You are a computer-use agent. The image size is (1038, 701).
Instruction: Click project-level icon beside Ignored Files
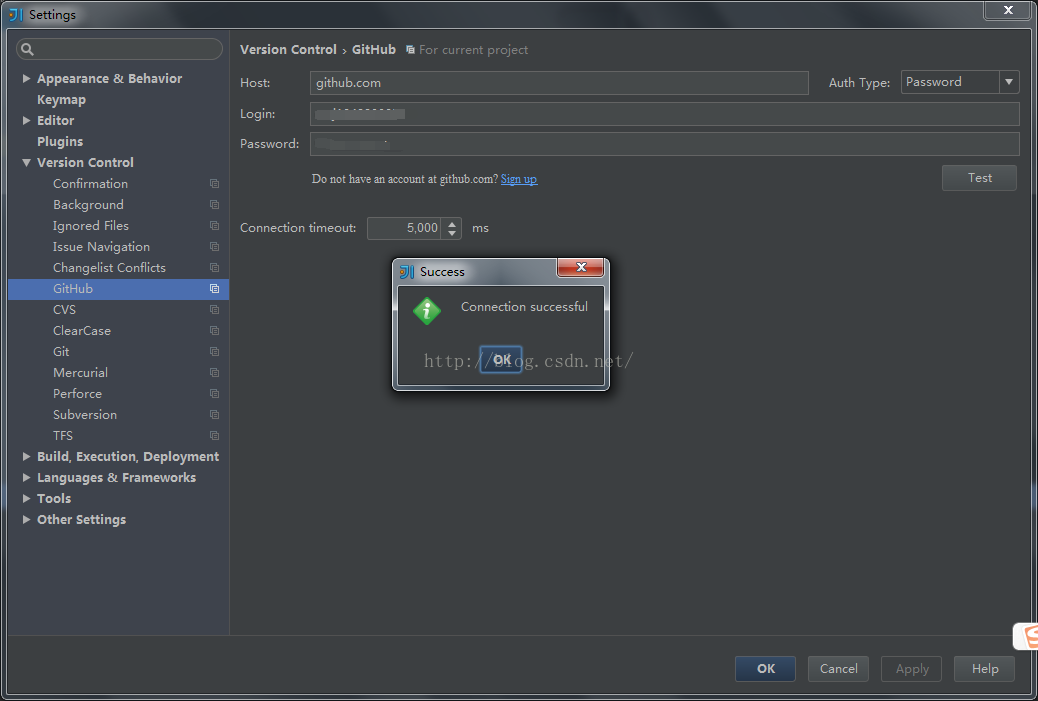click(x=214, y=226)
